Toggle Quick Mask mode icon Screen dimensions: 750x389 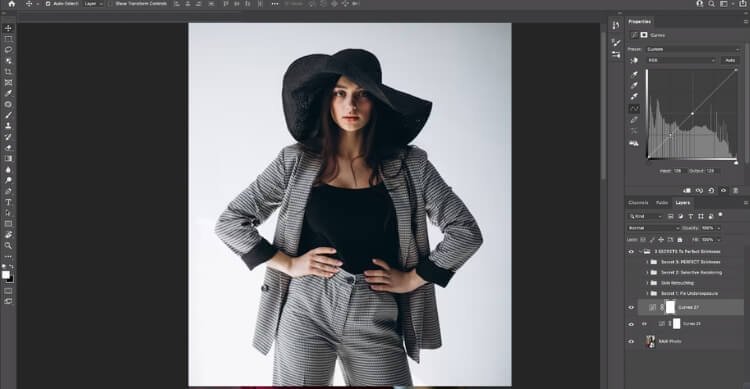point(8,290)
